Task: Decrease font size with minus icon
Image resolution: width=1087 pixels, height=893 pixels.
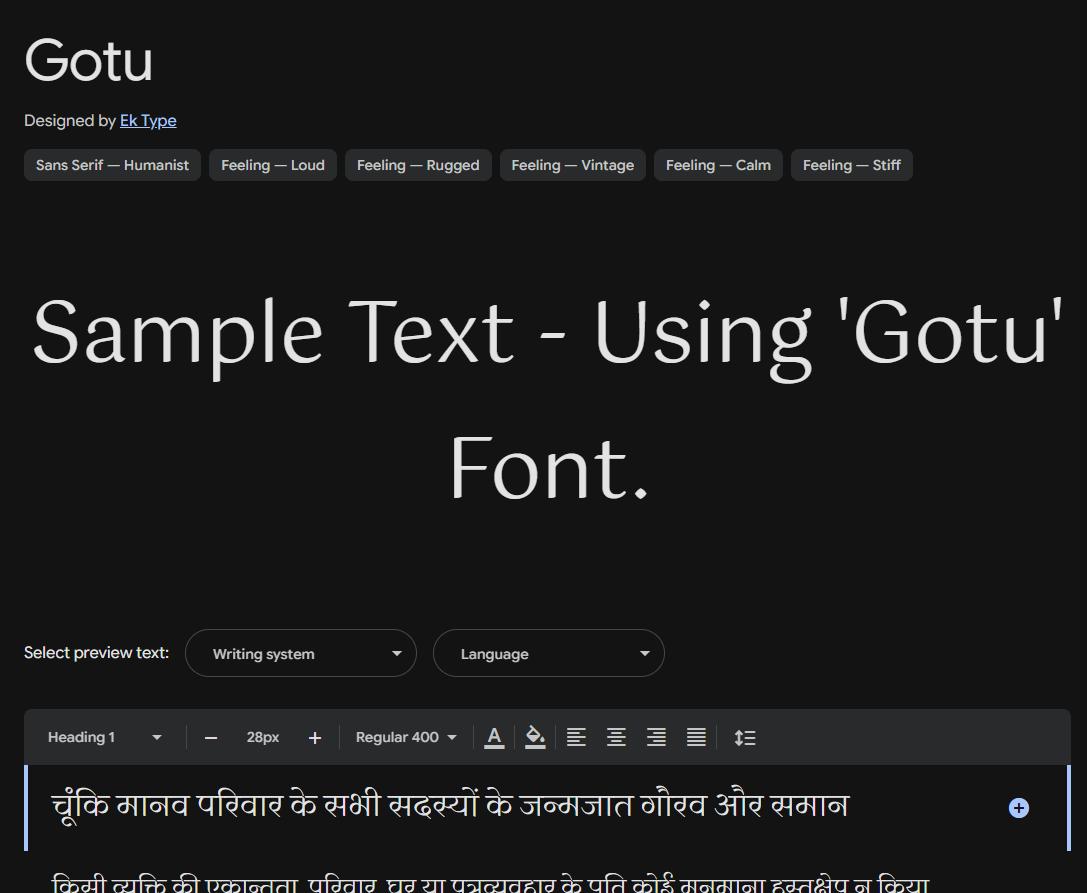Action: click(x=211, y=738)
